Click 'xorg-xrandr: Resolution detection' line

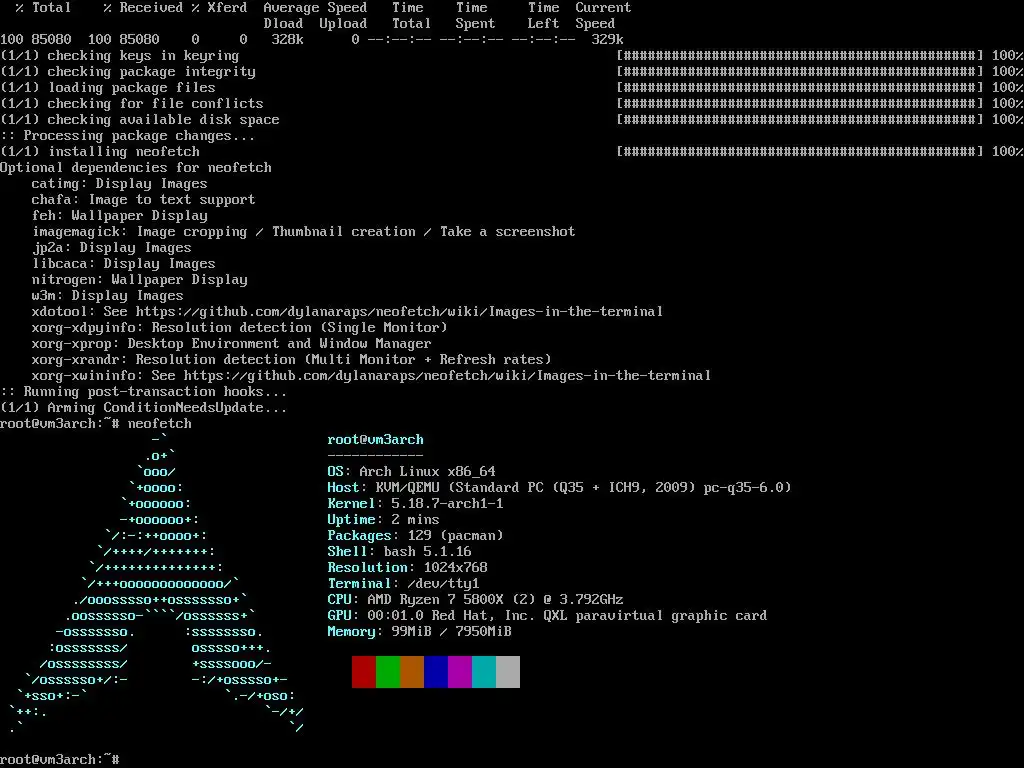(291, 360)
